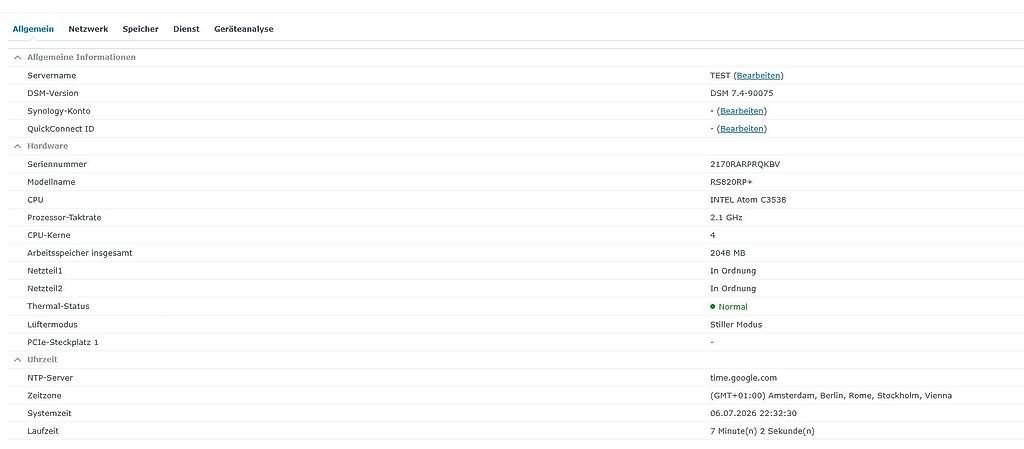This screenshot has width=1024, height=449.
Task: Click the Arbeitsspeicher insgesamt label
Action: tap(80, 253)
